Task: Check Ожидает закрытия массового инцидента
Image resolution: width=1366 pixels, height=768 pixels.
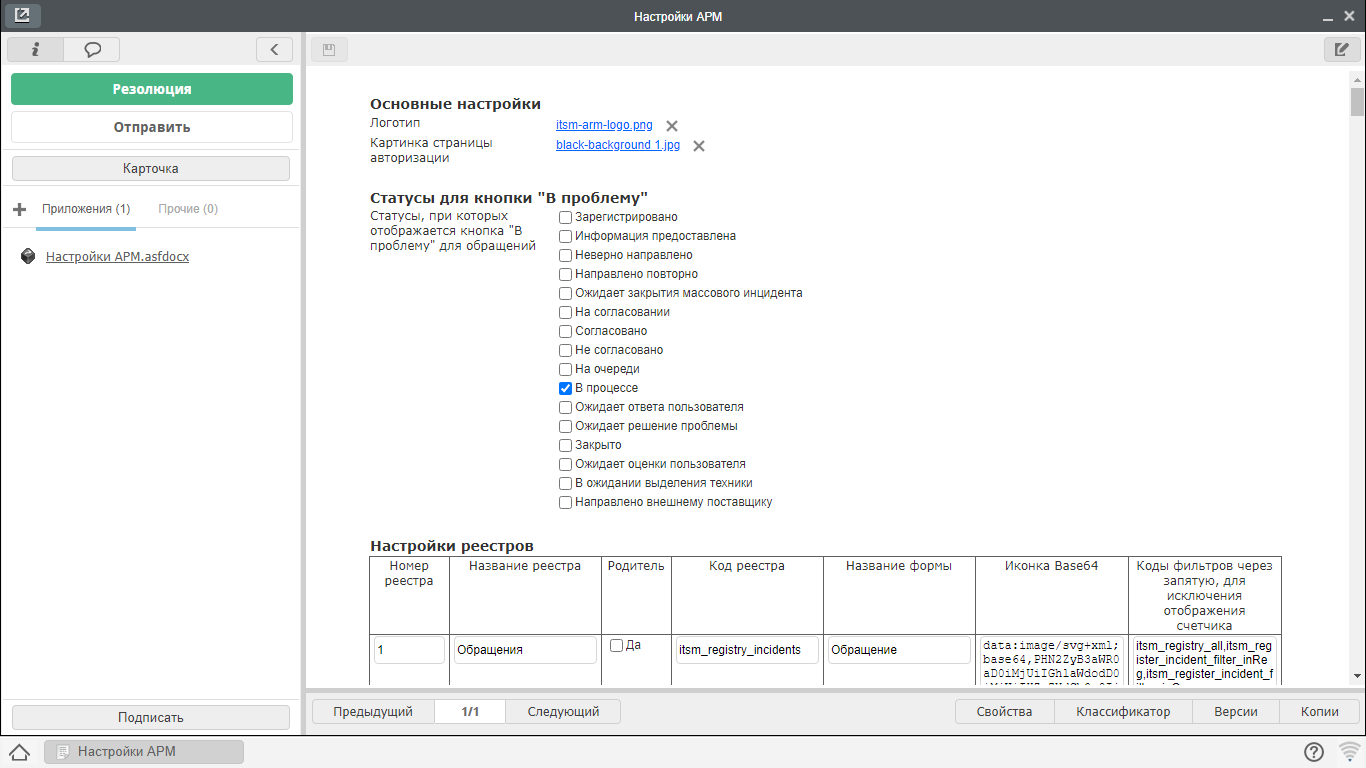Action: 566,293
